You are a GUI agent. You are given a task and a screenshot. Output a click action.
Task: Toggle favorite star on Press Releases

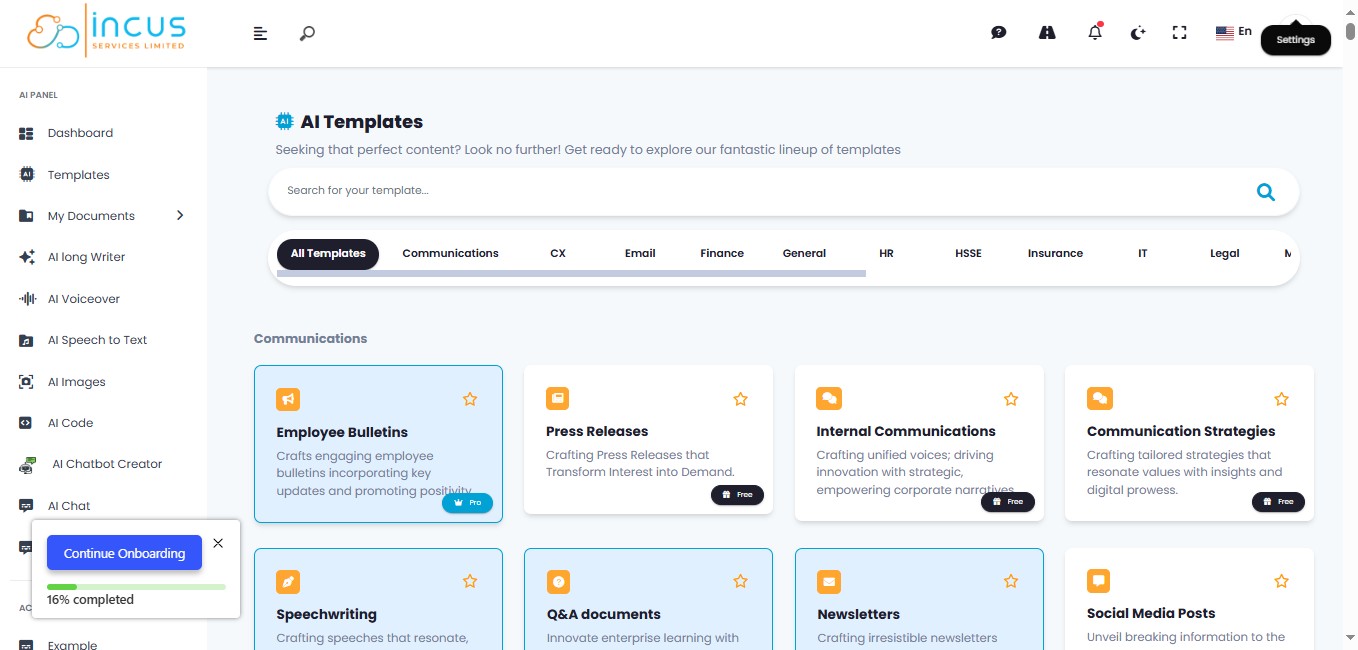click(x=740, y=399)
